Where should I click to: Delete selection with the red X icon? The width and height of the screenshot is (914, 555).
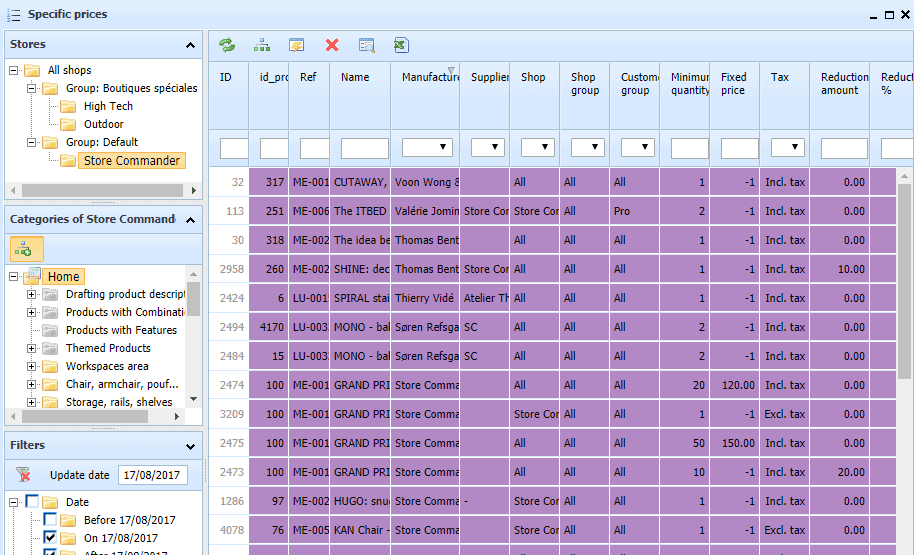tap(332, 45)
